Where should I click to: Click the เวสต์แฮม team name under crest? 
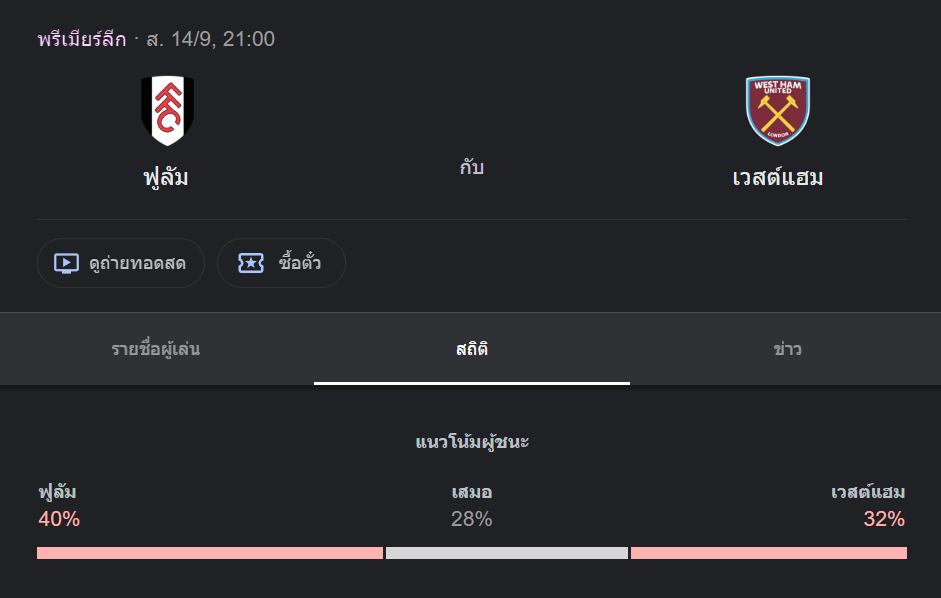778,177
